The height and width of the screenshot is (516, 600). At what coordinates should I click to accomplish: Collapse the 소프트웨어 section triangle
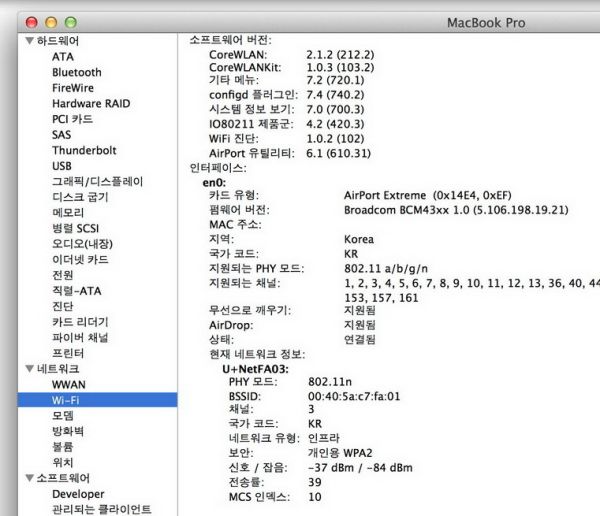click(29, 478)
